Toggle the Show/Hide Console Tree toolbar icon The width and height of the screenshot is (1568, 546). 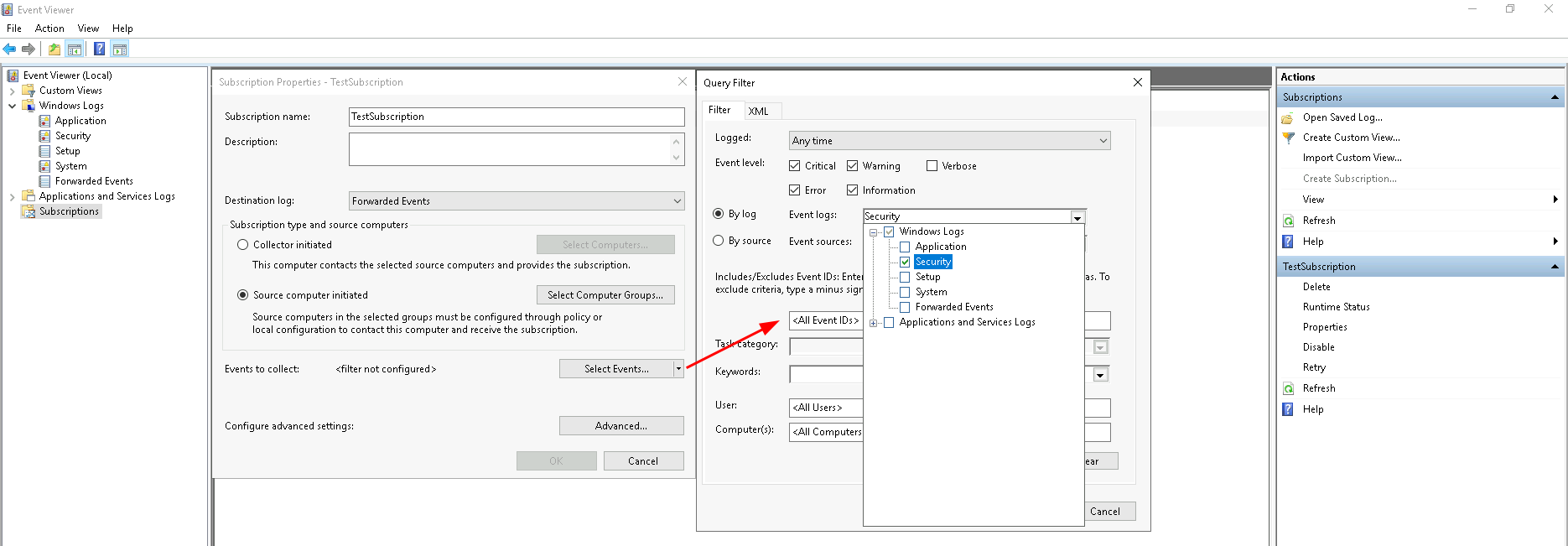tap(75, 49)
